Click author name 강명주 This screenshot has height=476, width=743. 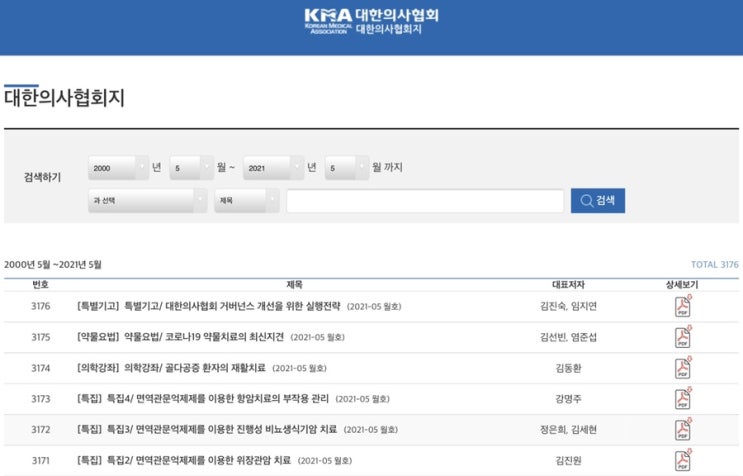tap(568, 398)
